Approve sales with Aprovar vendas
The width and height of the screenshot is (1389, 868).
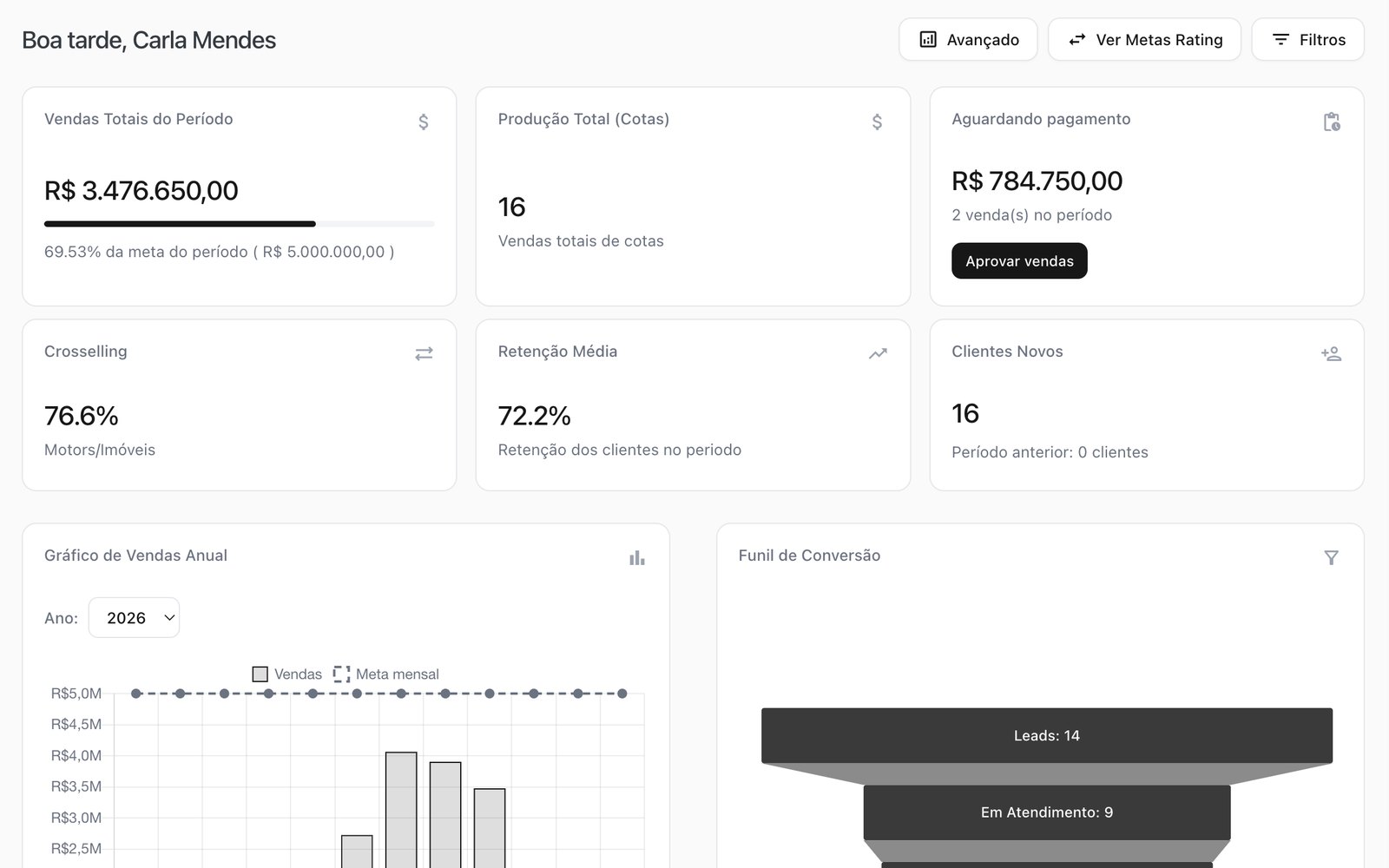[1019, 261]
